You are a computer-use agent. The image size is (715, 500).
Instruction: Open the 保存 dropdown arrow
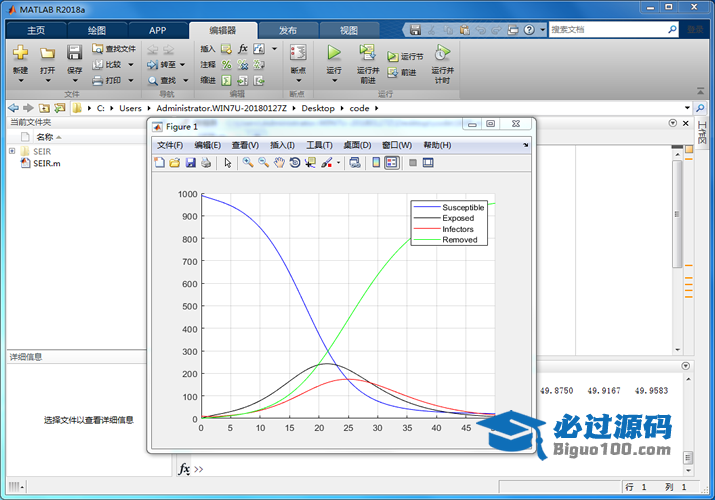75,81
